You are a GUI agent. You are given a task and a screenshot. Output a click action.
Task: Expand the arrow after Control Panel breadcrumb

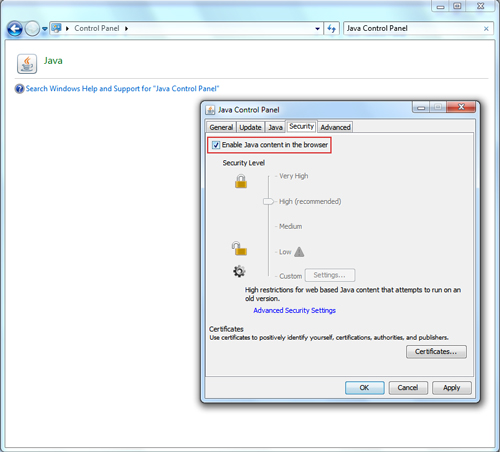pos(127,29)
